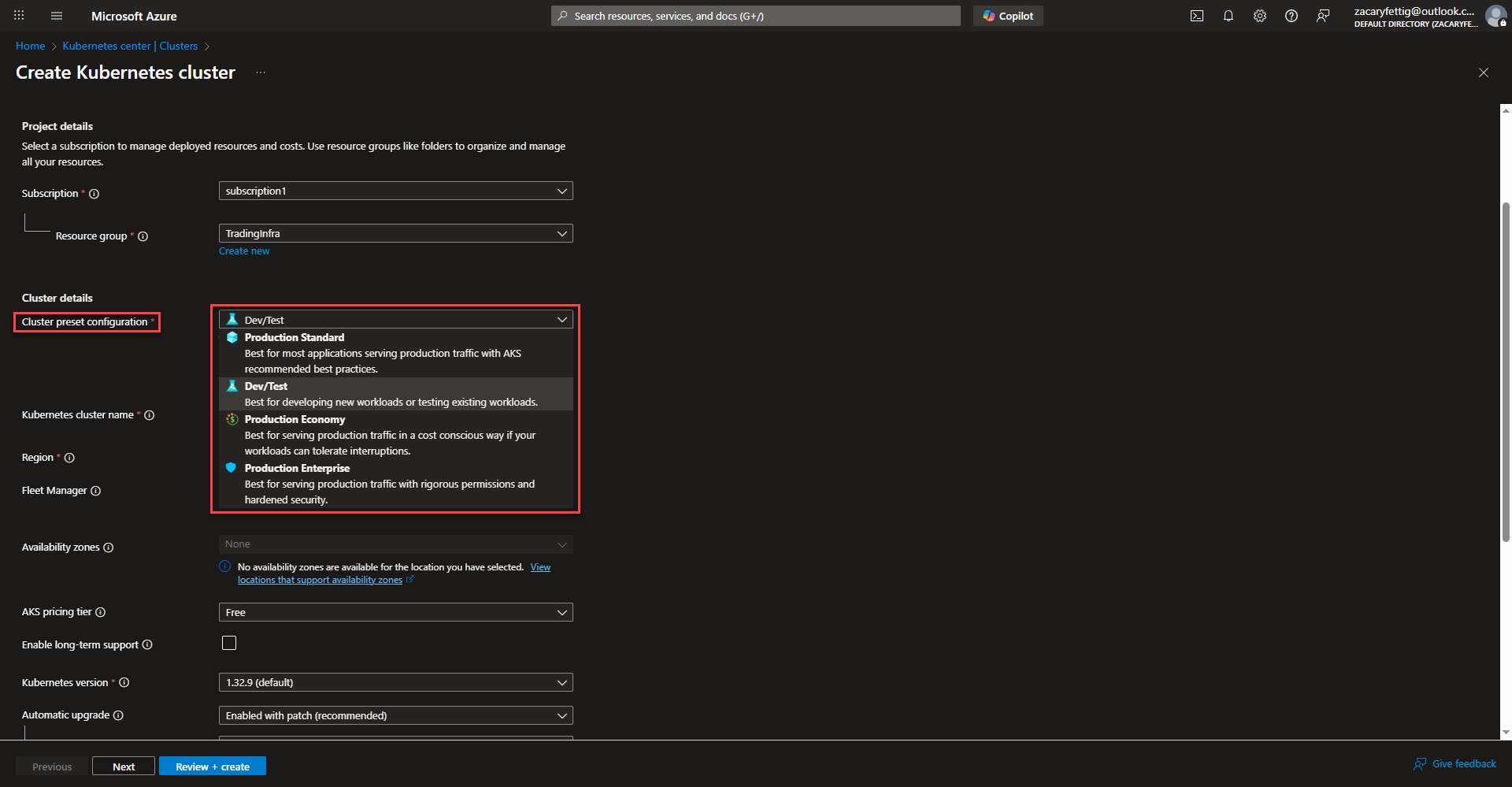Show info for Enable long-term support
The width and height of the screenshot is (1512, 787).
point(147,645)
